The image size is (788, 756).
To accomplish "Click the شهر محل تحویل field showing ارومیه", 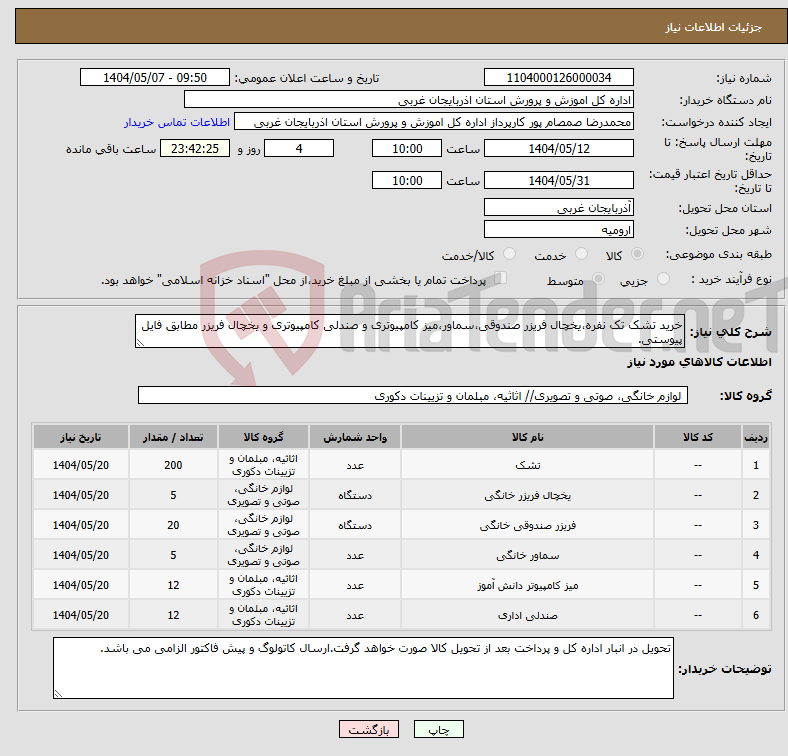I will 558,230.
